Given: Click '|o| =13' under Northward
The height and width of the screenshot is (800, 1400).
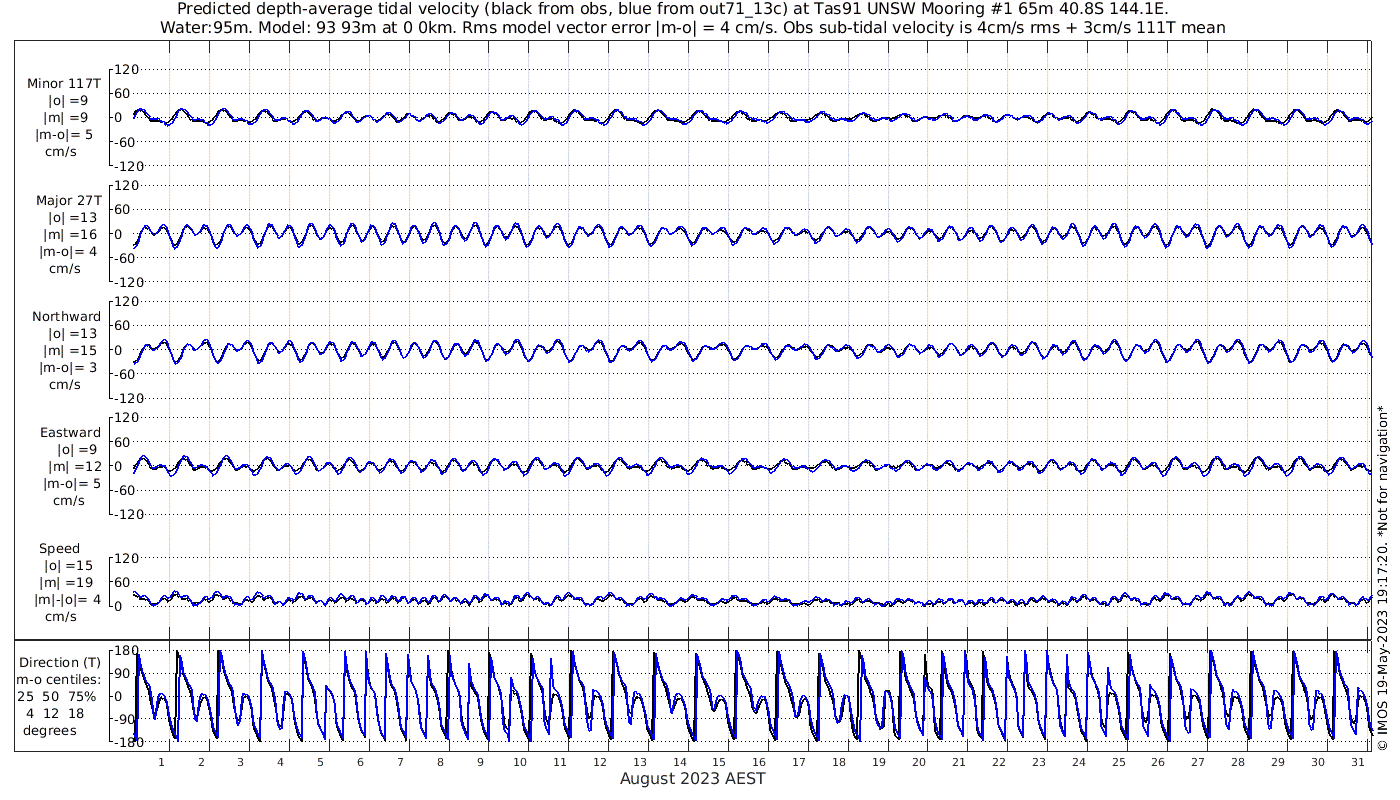Looking at the screenshot, I should 72,334.
